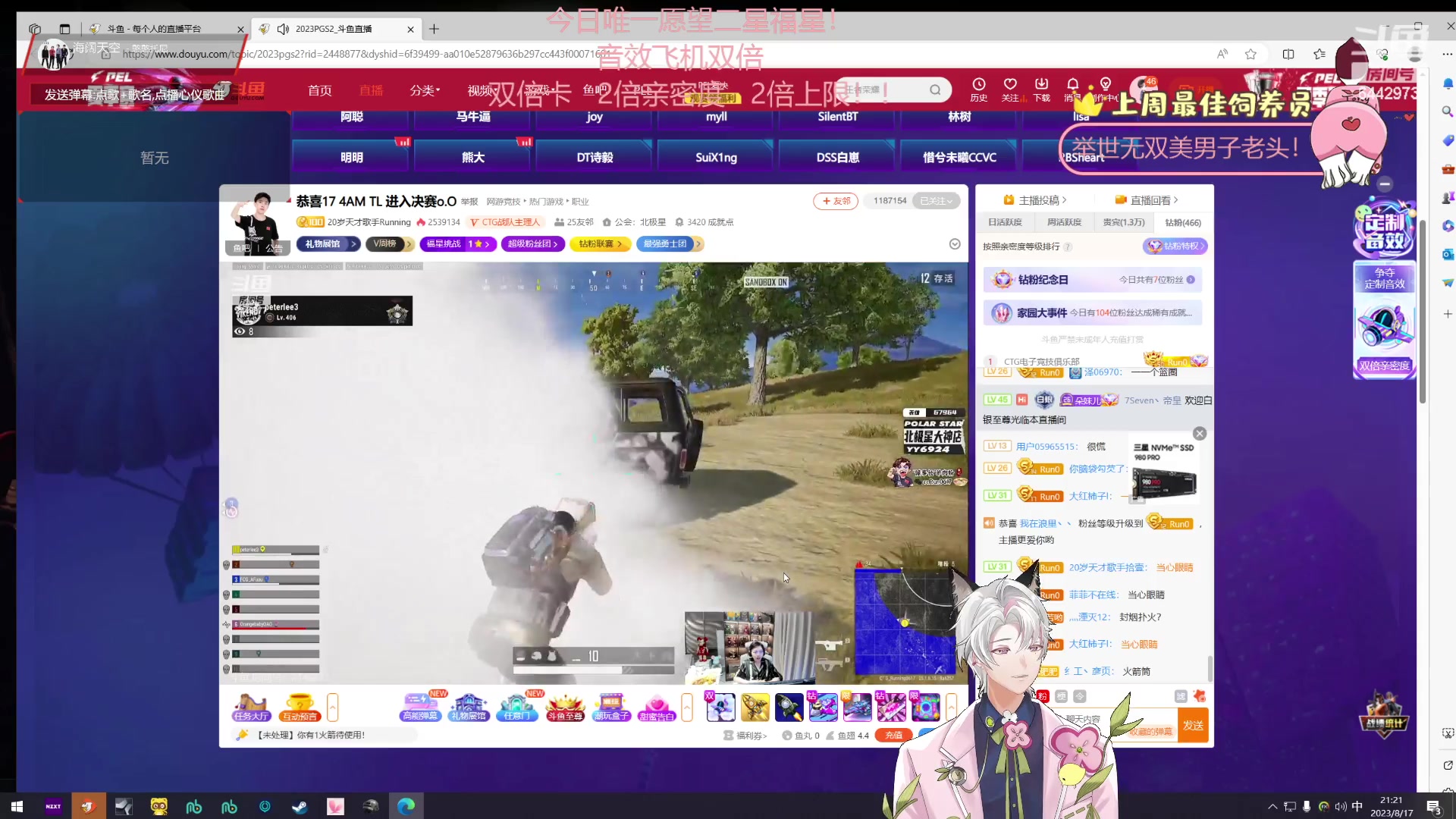Open Steam from the taskbar
This screenshot has height=819, width=1456.
(x=300, y=806)
